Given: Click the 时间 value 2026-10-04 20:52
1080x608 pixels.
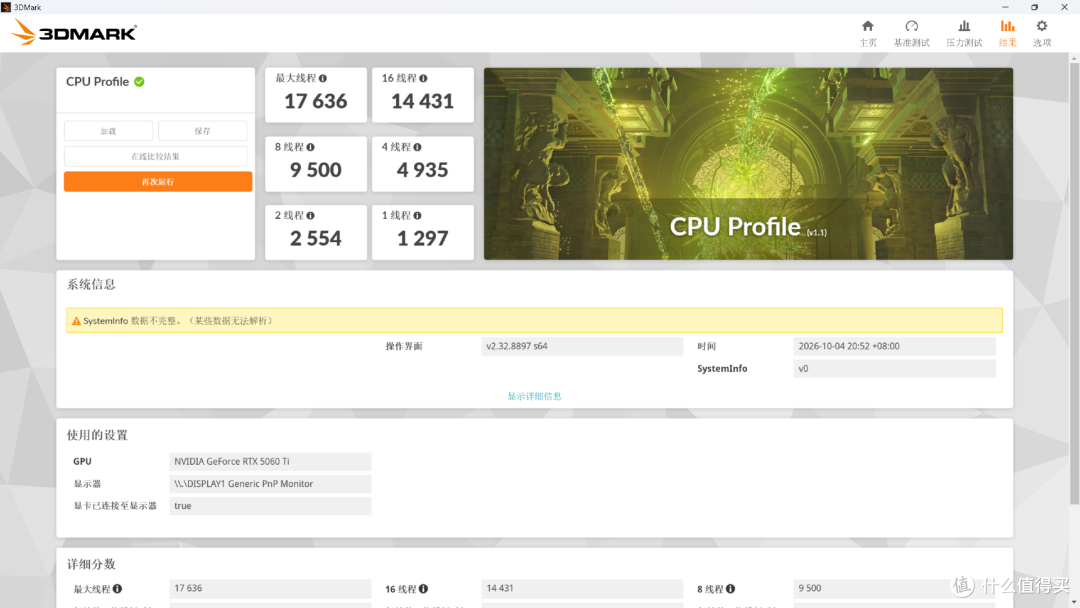Looking at the screenshot, I should click(x=895, y=346).
